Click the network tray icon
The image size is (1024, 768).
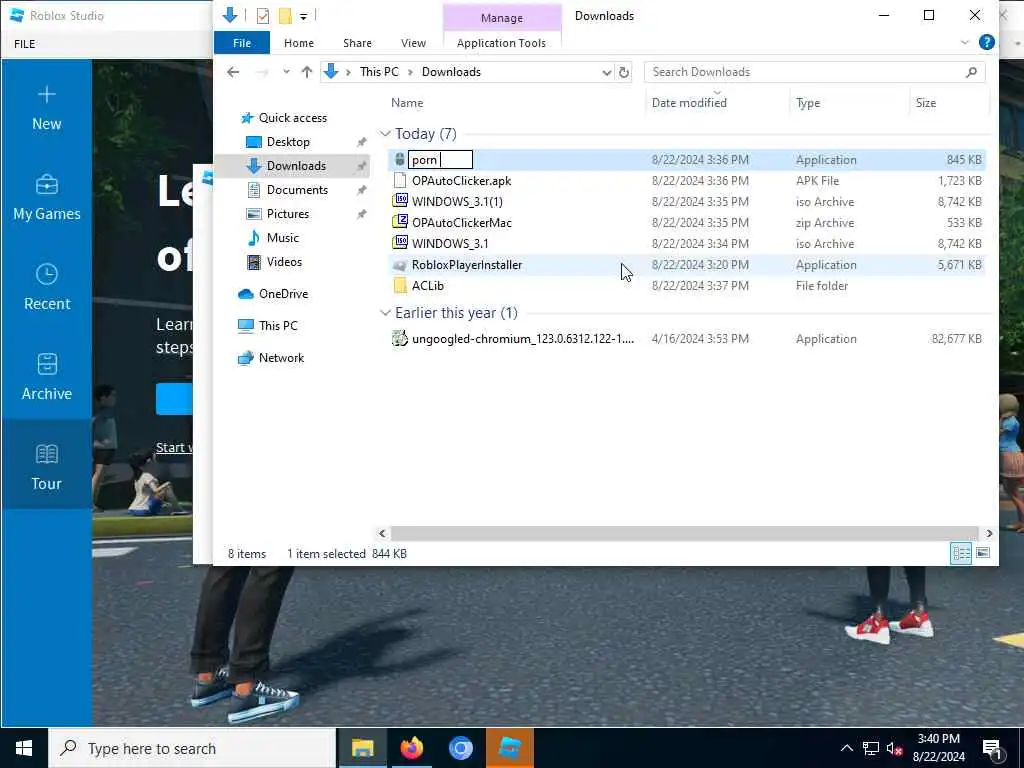(x=871, y=748)
